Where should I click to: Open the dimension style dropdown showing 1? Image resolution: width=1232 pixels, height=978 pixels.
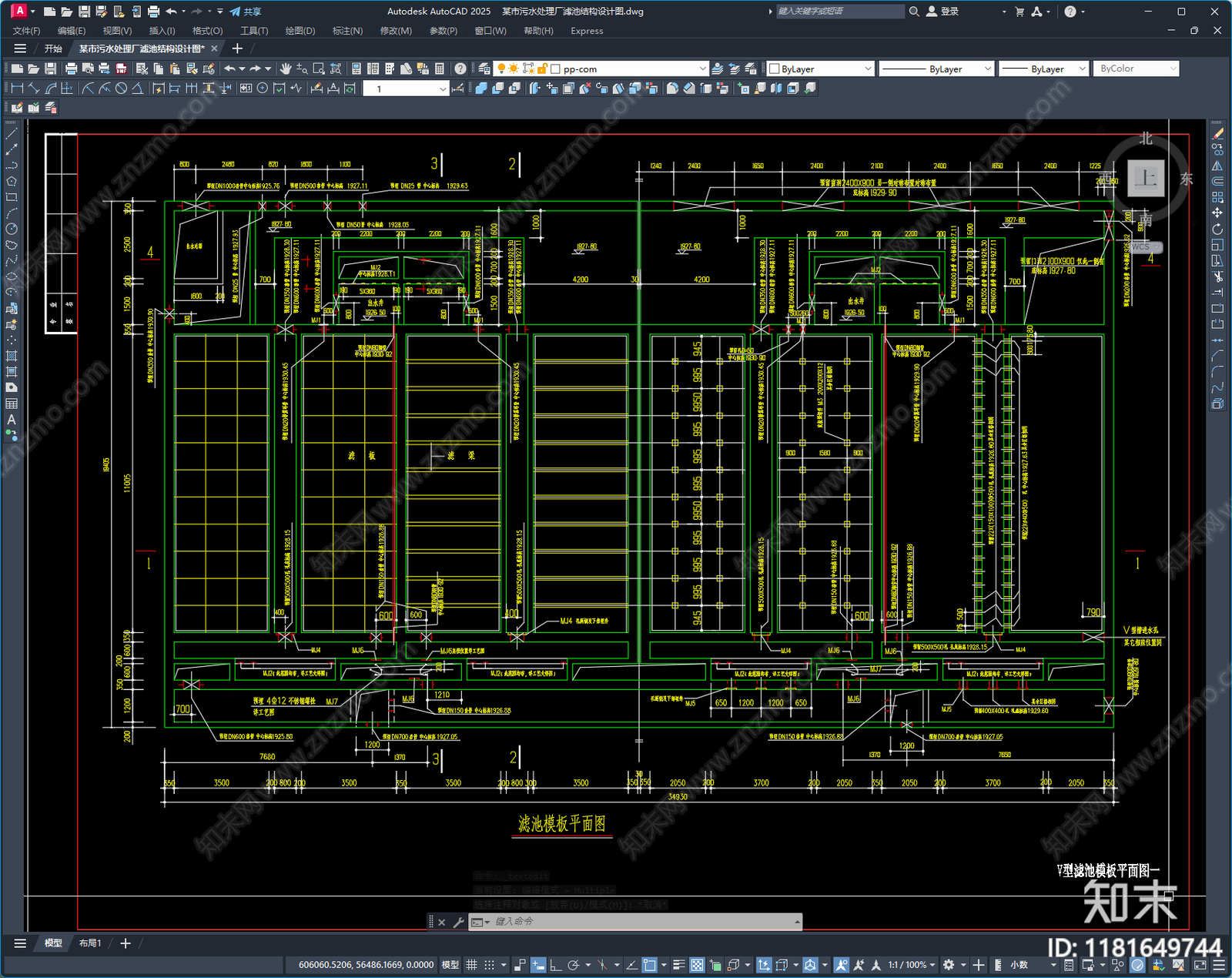pos(406,89)
